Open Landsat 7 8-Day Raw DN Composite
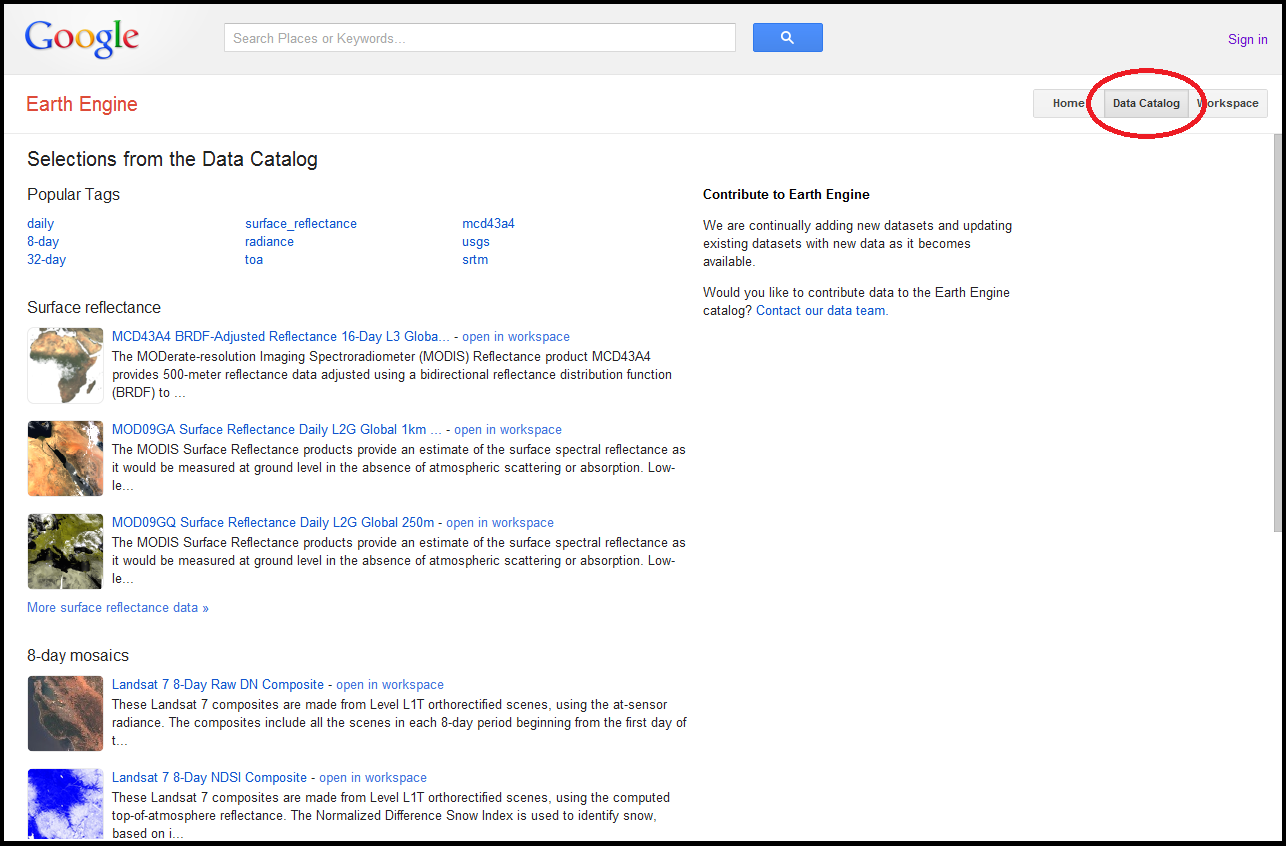This screenshot has width=1286, height=846. (218, 685)
